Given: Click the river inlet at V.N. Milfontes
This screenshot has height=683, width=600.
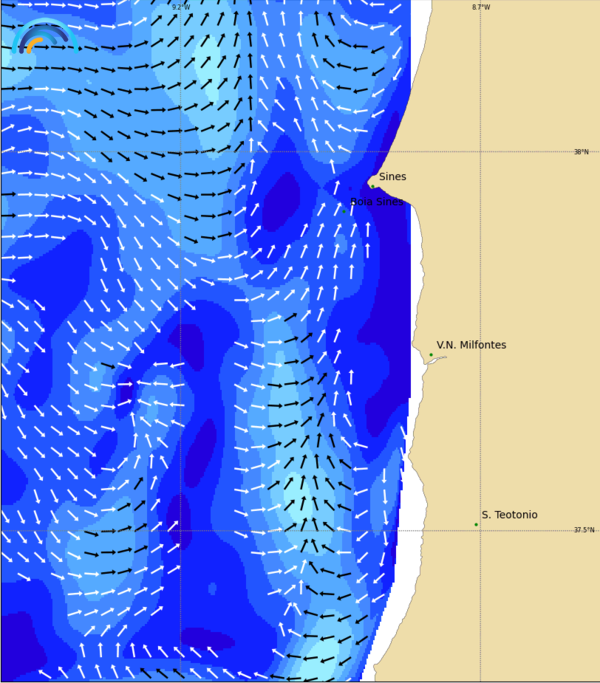Looking at the screenshot, I should coord(432,361).
